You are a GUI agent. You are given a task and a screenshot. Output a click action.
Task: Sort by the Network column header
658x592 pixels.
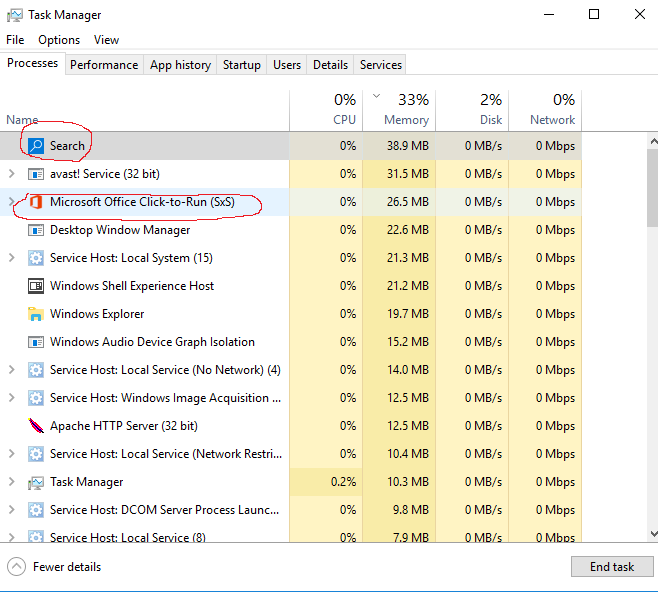(545, 111)
